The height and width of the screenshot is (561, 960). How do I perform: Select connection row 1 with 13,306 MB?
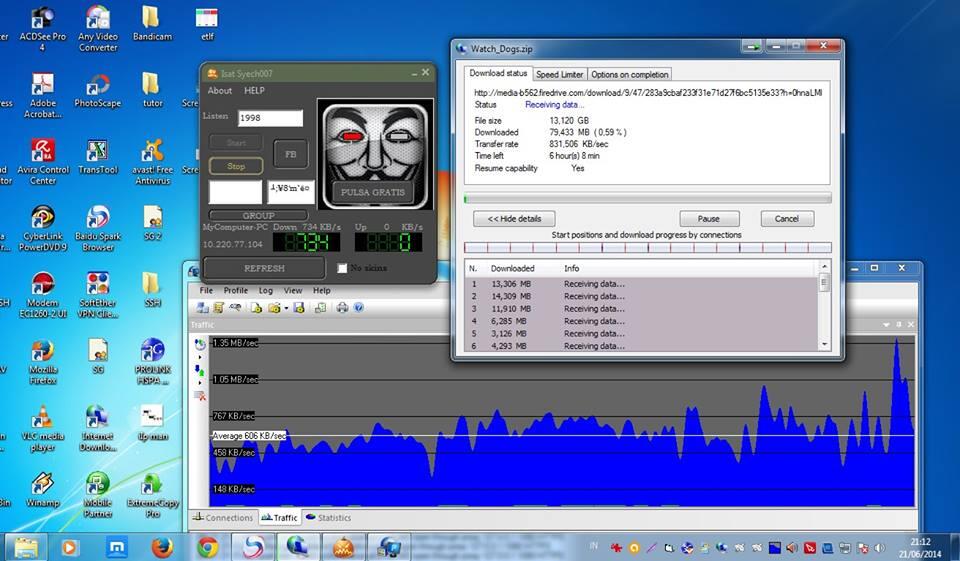point(641,284)
